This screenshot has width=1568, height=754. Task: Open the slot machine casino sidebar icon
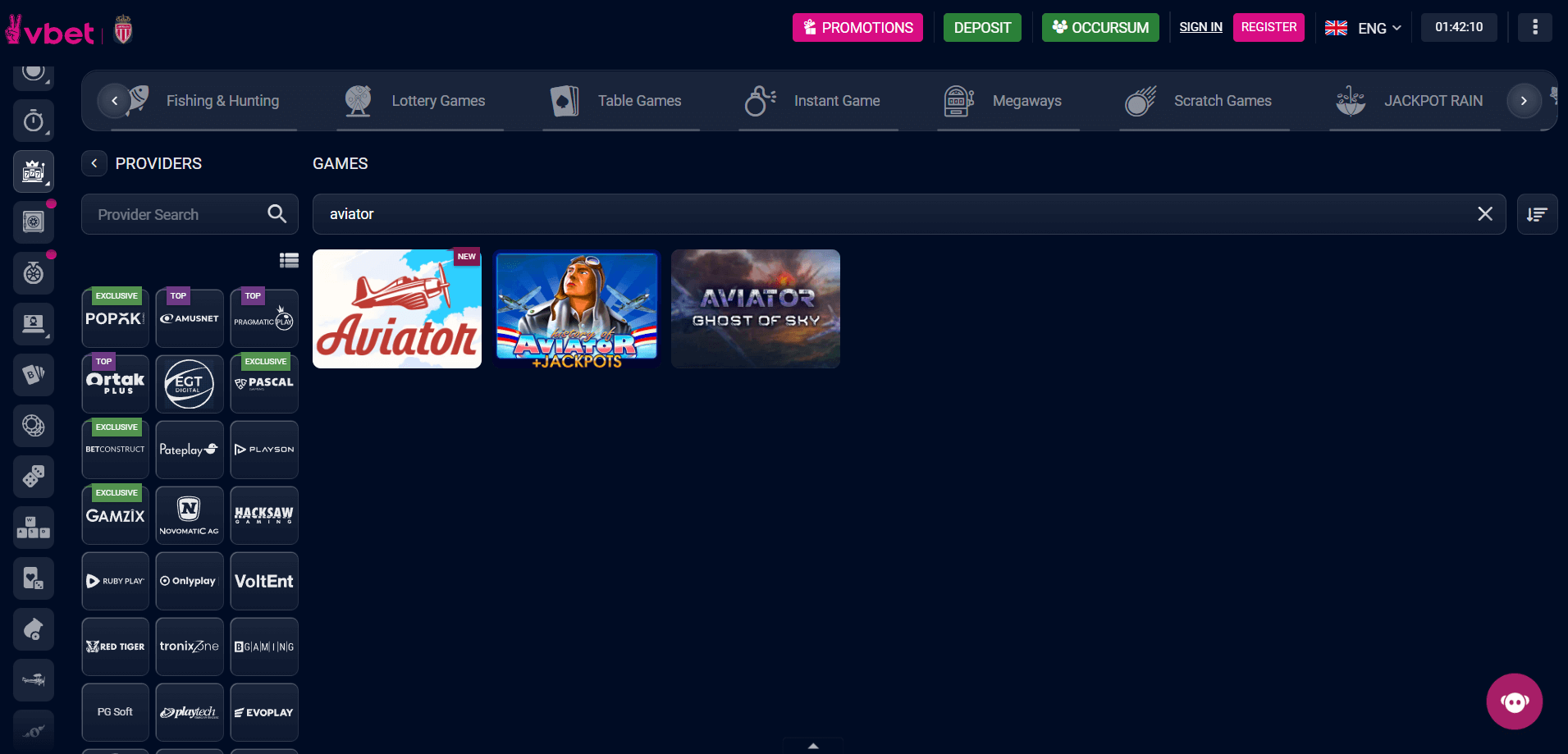(34, 171)
